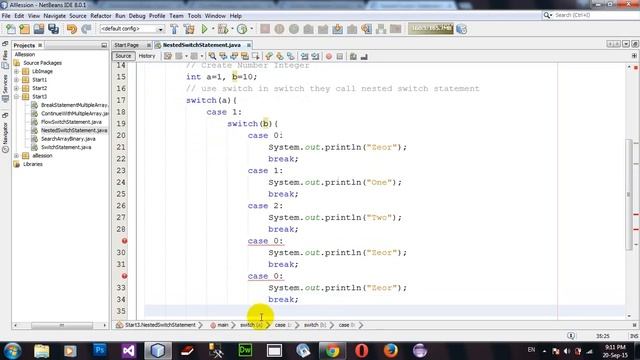Expand the LibImage package node

click(x=17, y=71)
